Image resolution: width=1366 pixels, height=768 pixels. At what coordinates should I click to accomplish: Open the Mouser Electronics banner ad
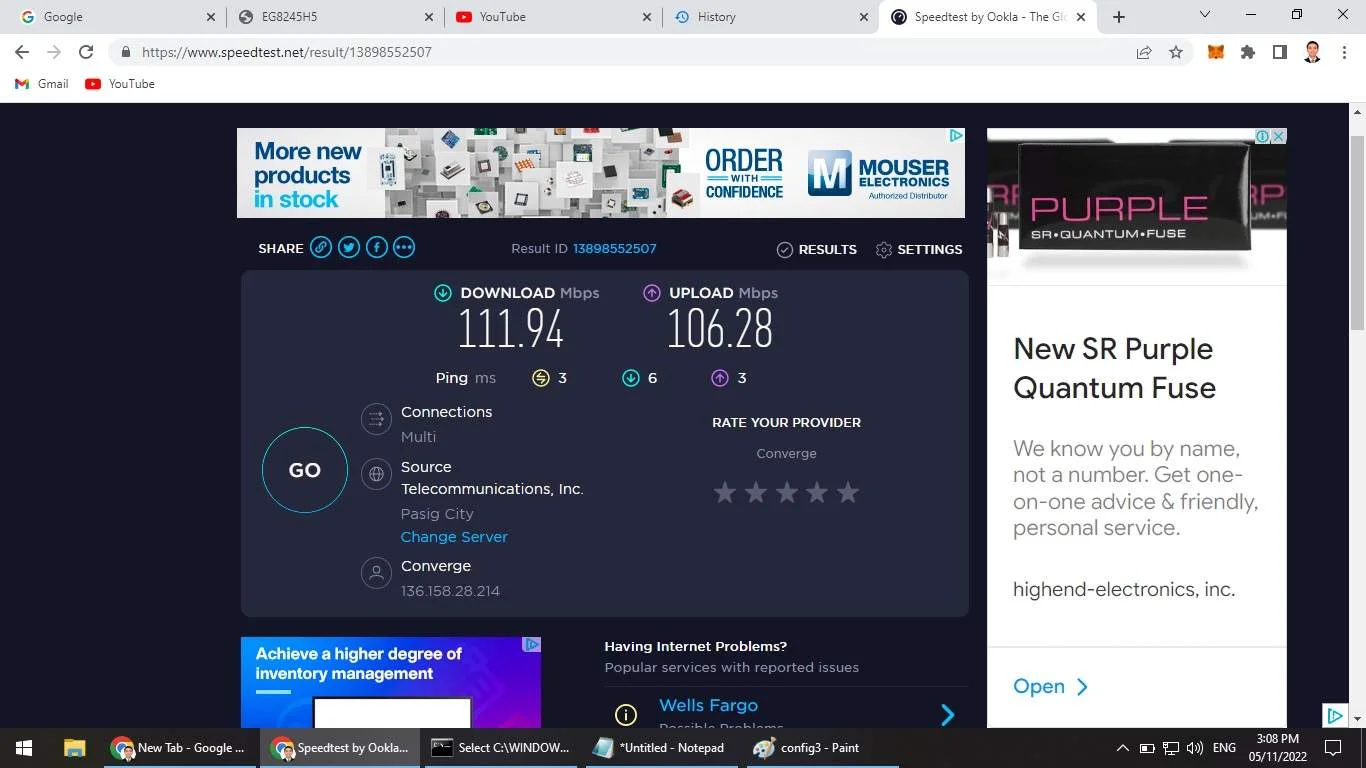[x=601, y=173]
